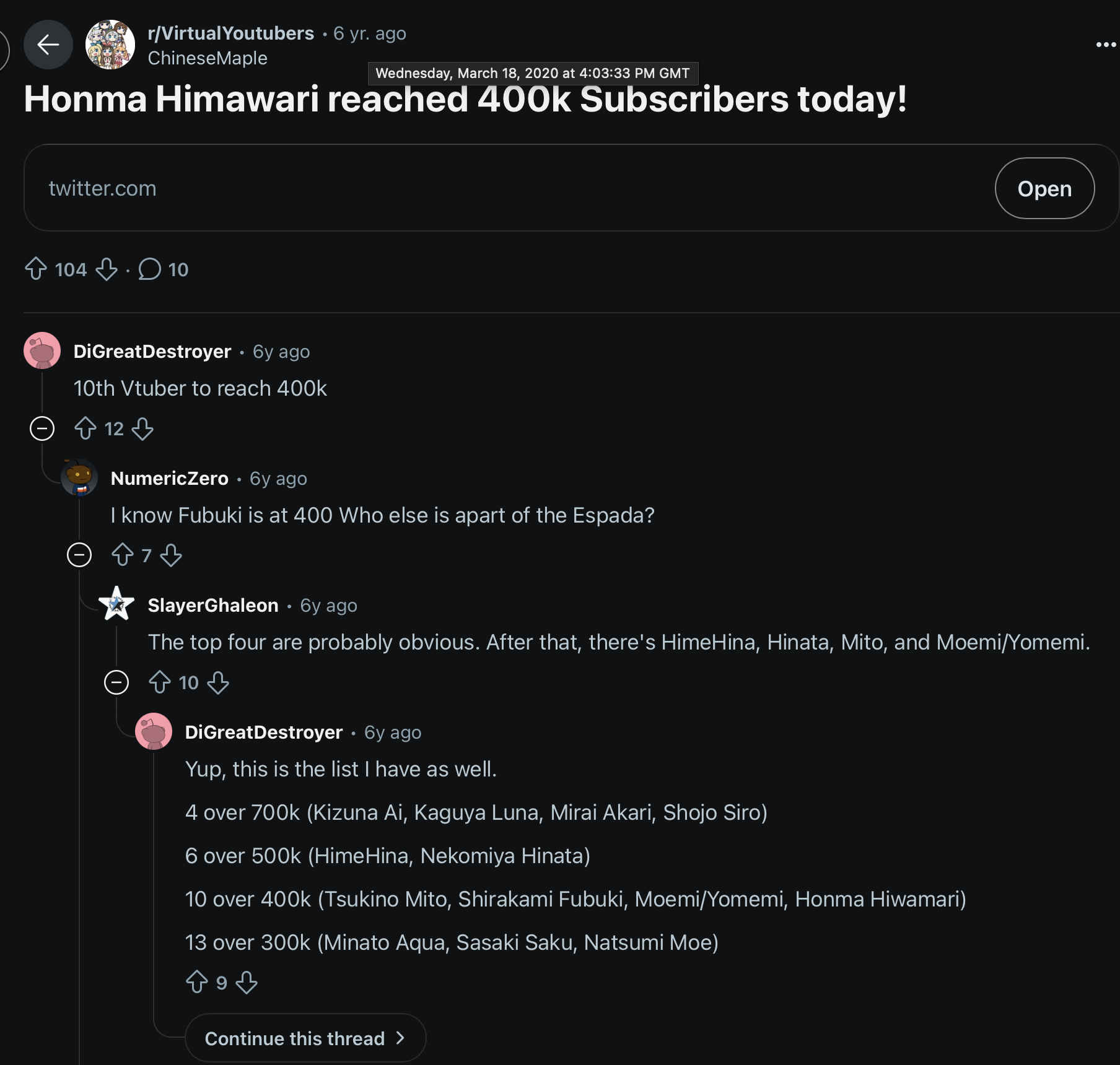Screen dimensions: 1120x1065
Task: Downvote the Honma Himawari post
Action: coord(107,269)
